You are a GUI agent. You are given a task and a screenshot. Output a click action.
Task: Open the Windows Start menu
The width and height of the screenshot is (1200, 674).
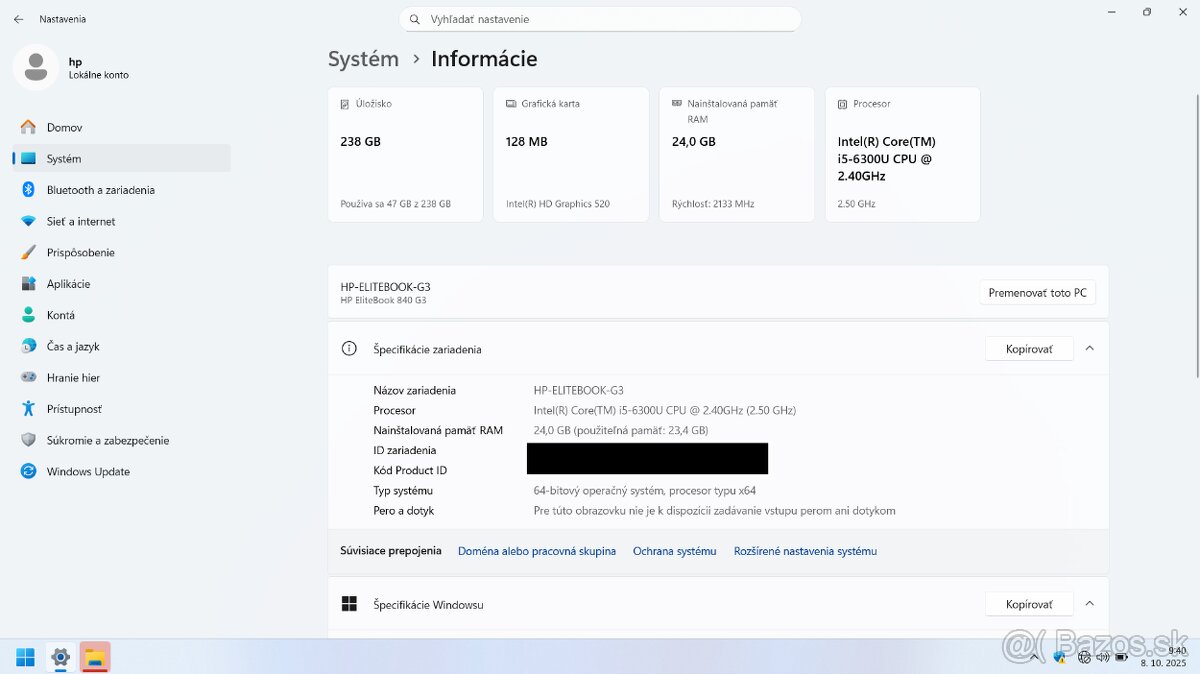[25, 657]
